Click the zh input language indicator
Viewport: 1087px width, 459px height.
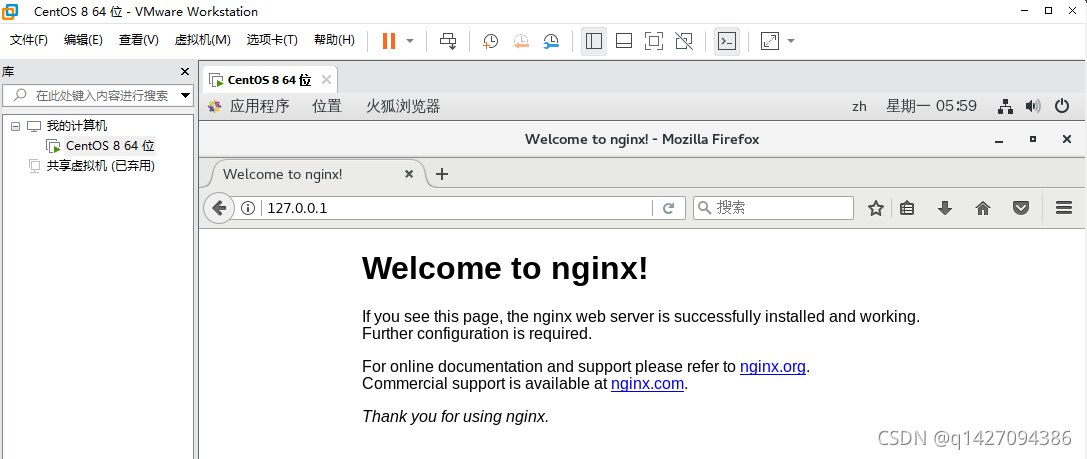[x=860, y=106]
